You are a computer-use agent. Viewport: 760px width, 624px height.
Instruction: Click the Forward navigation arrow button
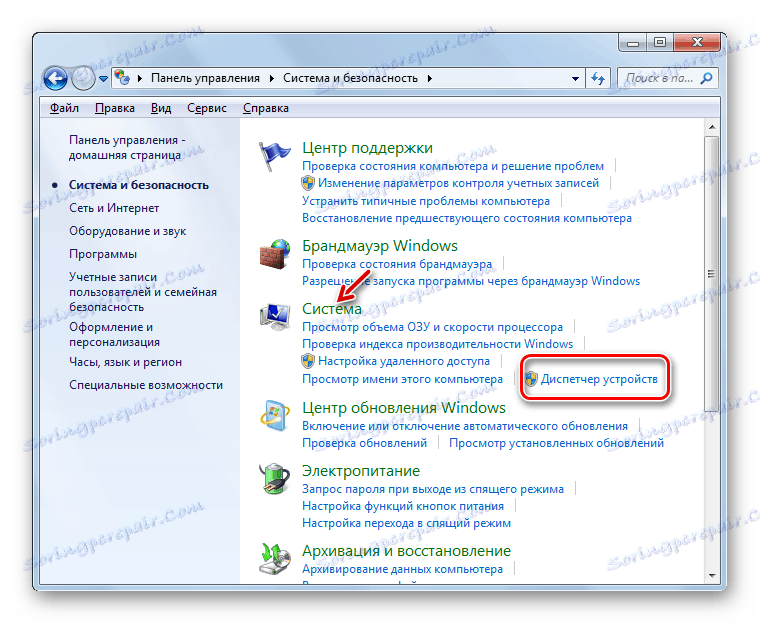pos(83,78)
